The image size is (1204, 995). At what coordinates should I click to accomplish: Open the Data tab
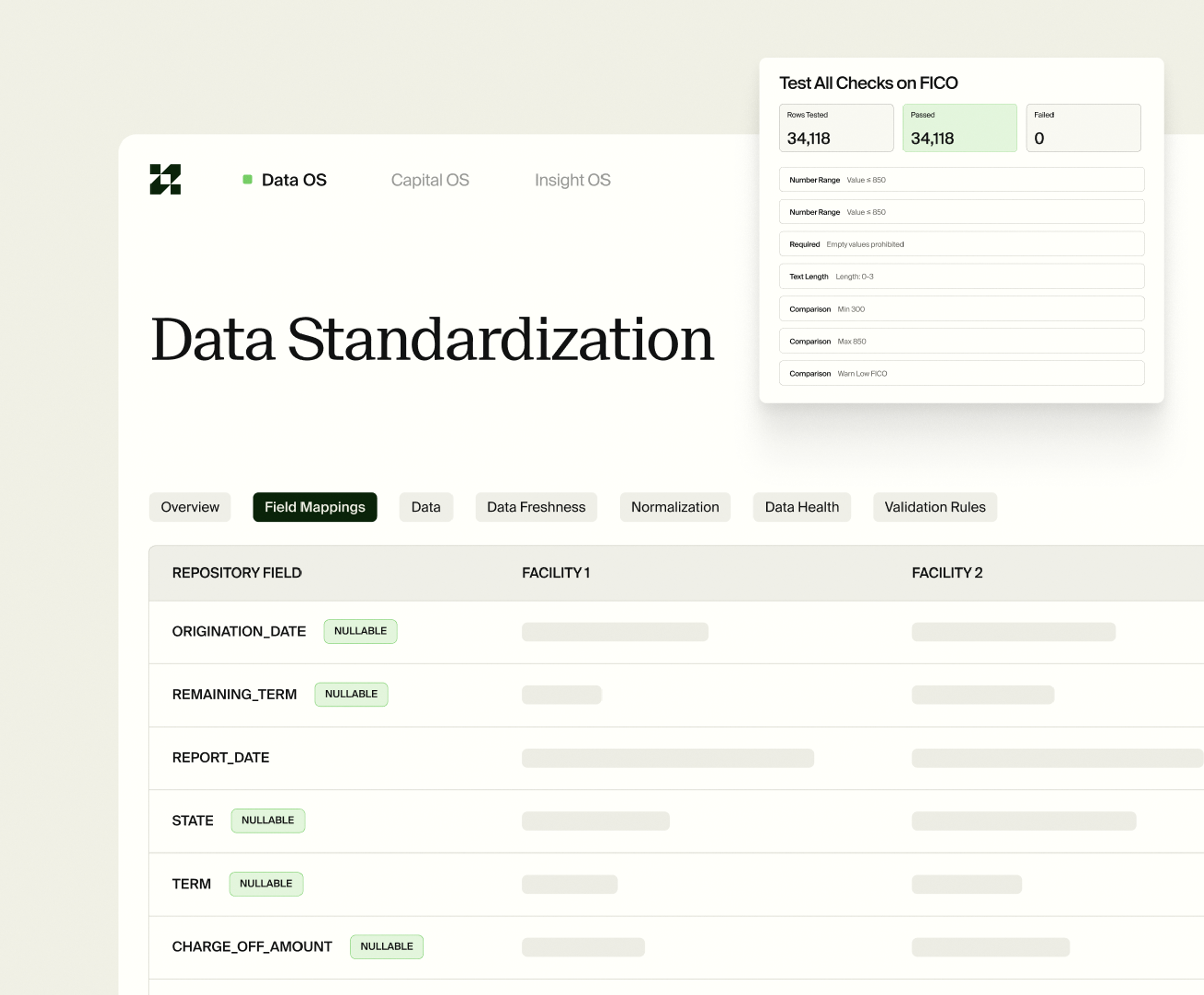pyautogui.click(x=426, y=507)
